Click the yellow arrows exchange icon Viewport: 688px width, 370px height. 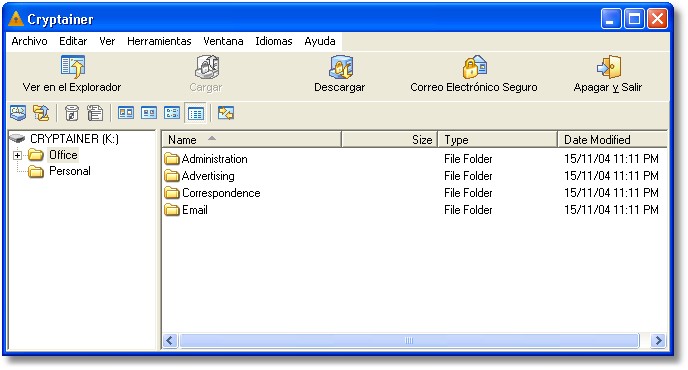[x=226, y=113]
